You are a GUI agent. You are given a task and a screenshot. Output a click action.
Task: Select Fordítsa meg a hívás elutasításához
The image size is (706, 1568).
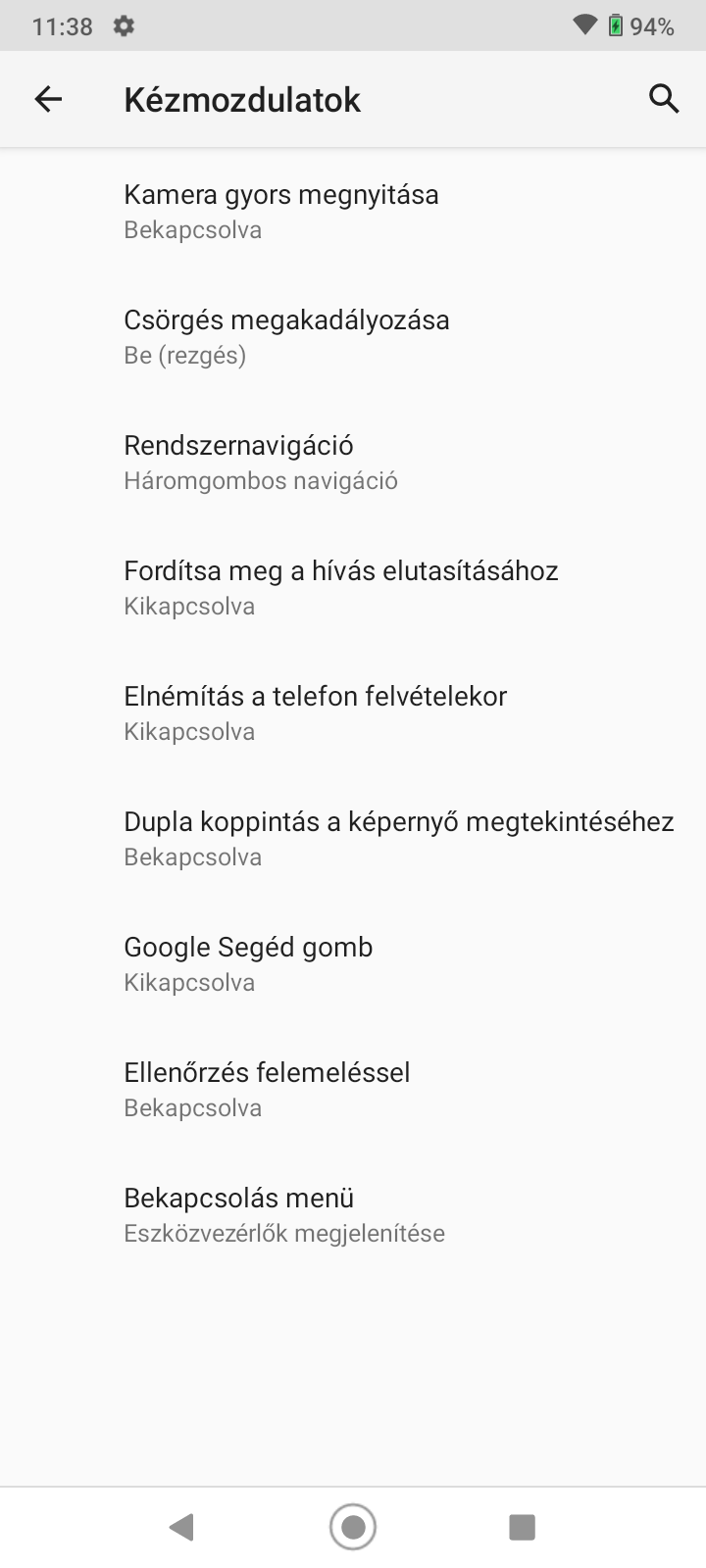(353, 587)
